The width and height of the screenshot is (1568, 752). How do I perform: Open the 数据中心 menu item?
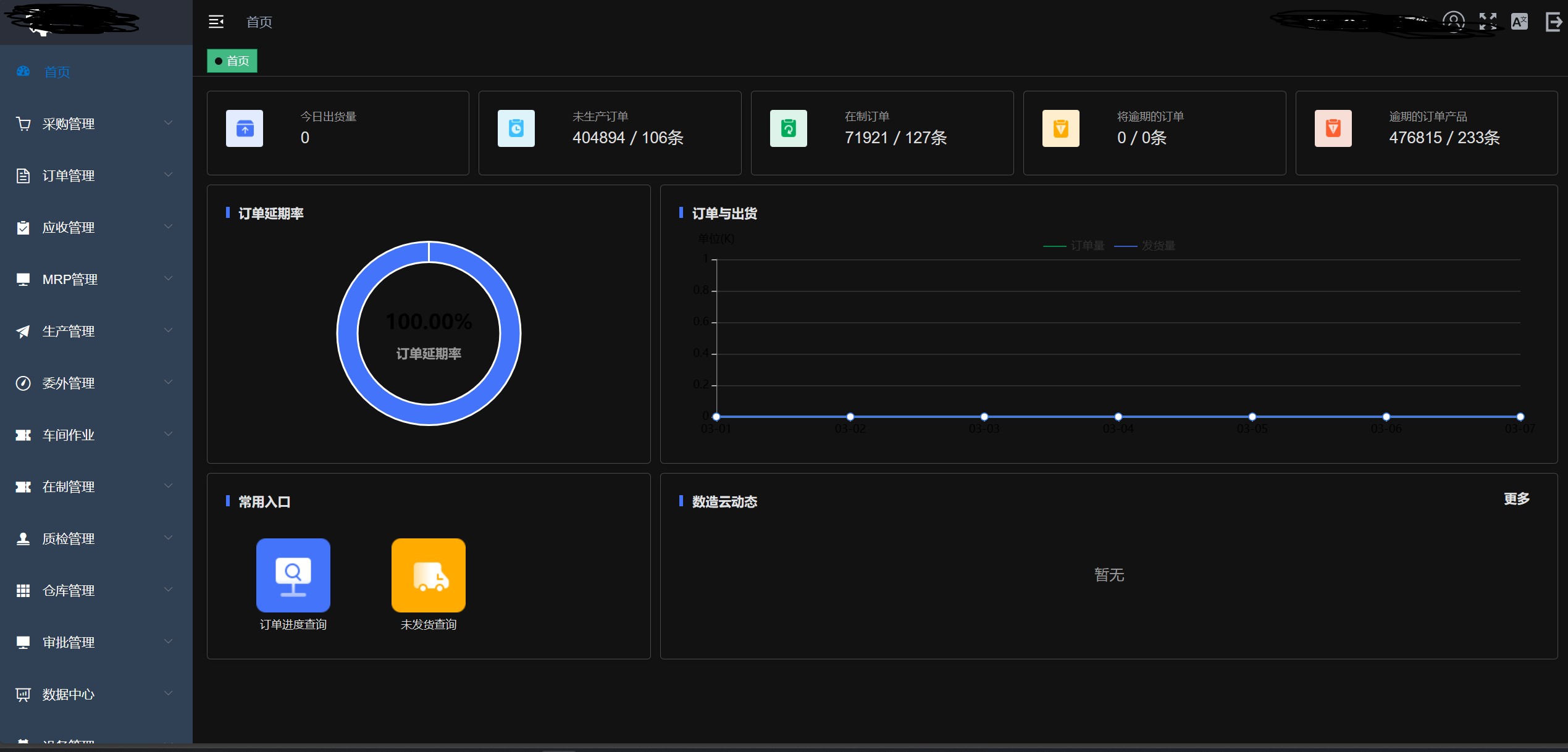click(96, 695)
